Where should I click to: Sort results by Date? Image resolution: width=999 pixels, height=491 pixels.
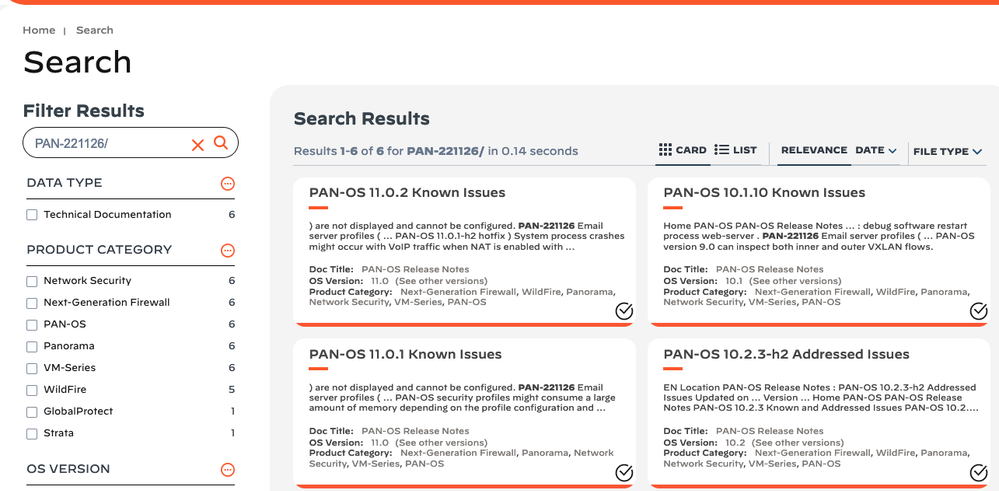[x=875, y=150]
